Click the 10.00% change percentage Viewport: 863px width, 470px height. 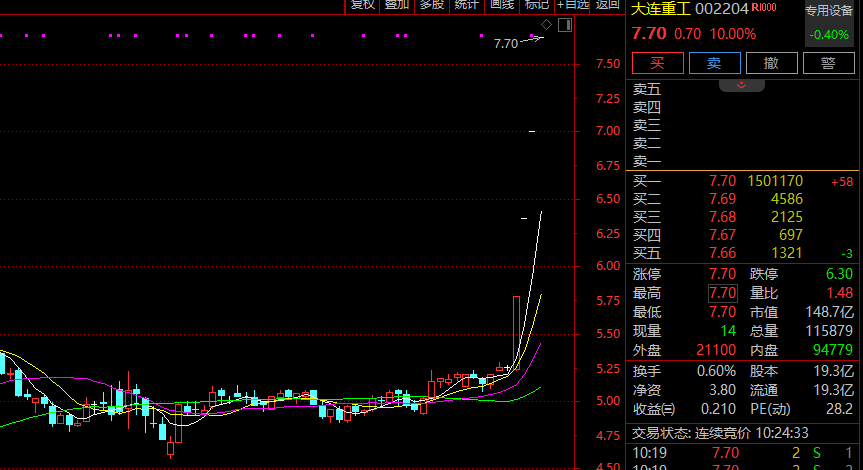(733, 34)
